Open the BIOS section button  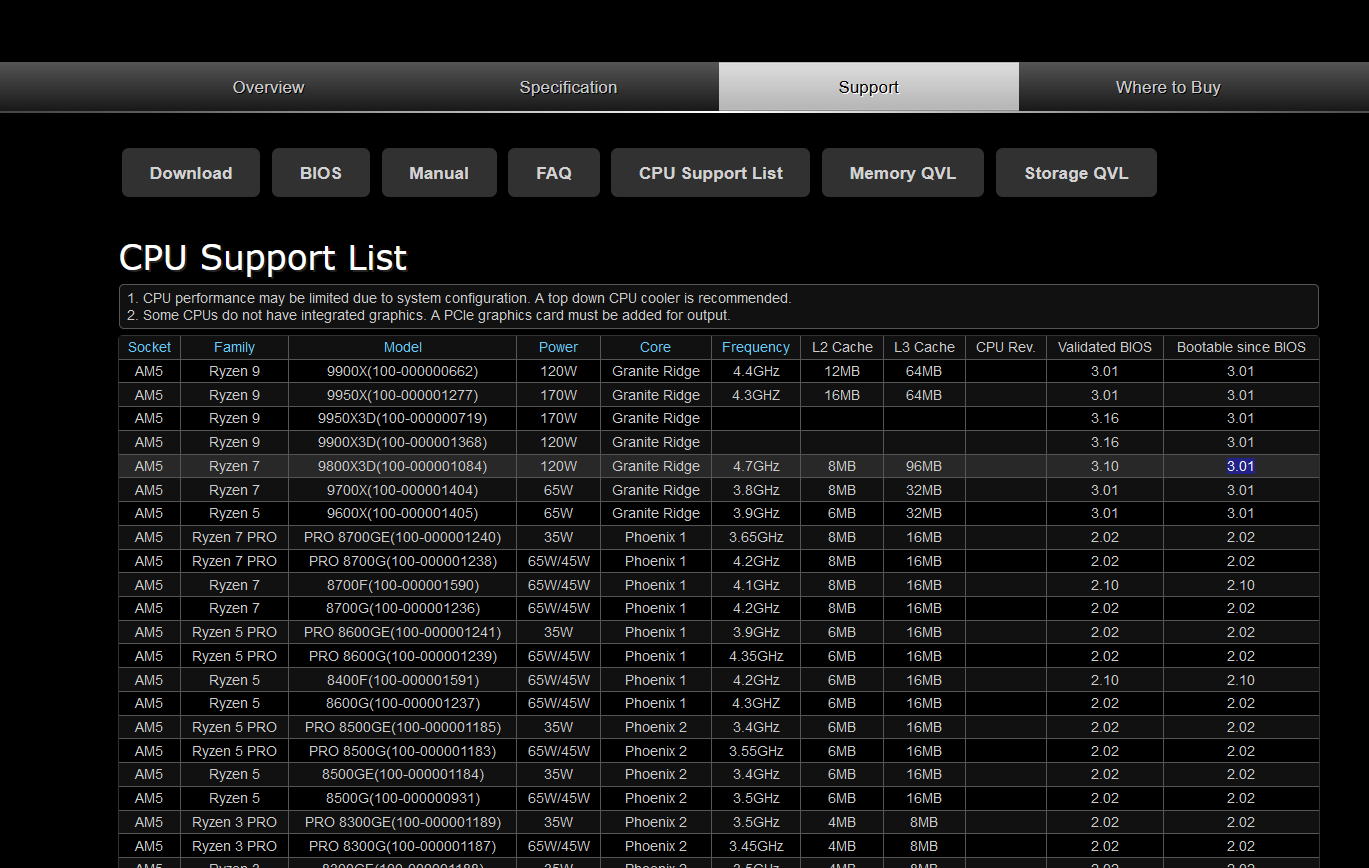pyautogui.click(x=321, y=173)
